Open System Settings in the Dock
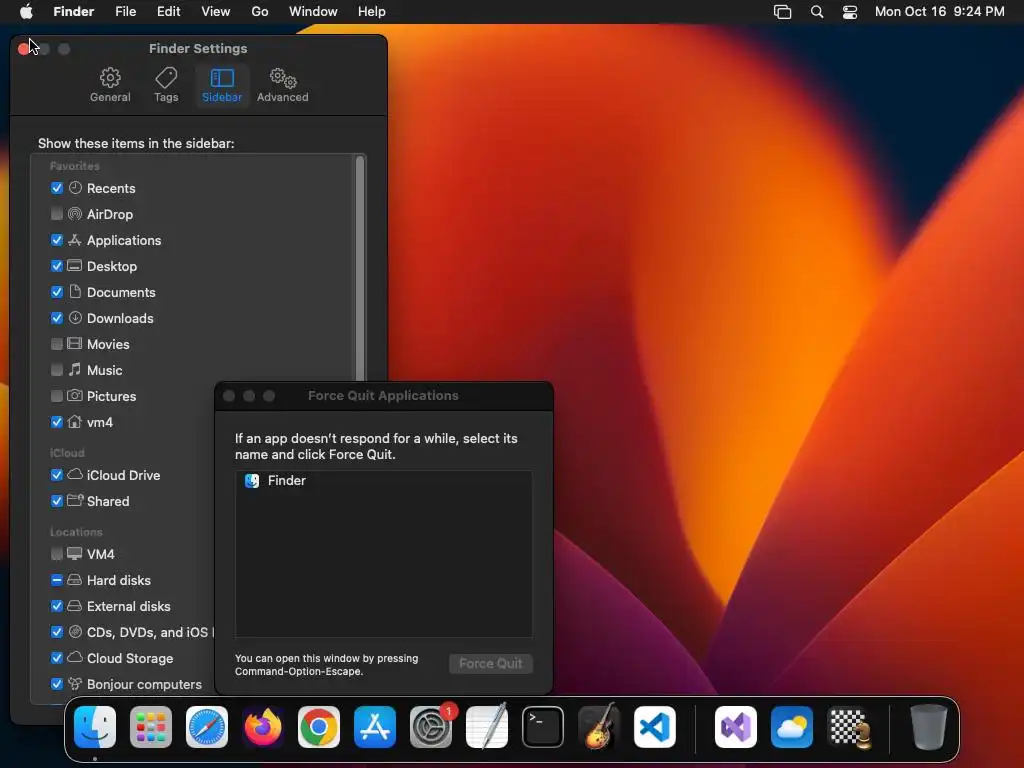This screenshot has width=1024, height=768. pyautogui.click(x=431, y=727)
